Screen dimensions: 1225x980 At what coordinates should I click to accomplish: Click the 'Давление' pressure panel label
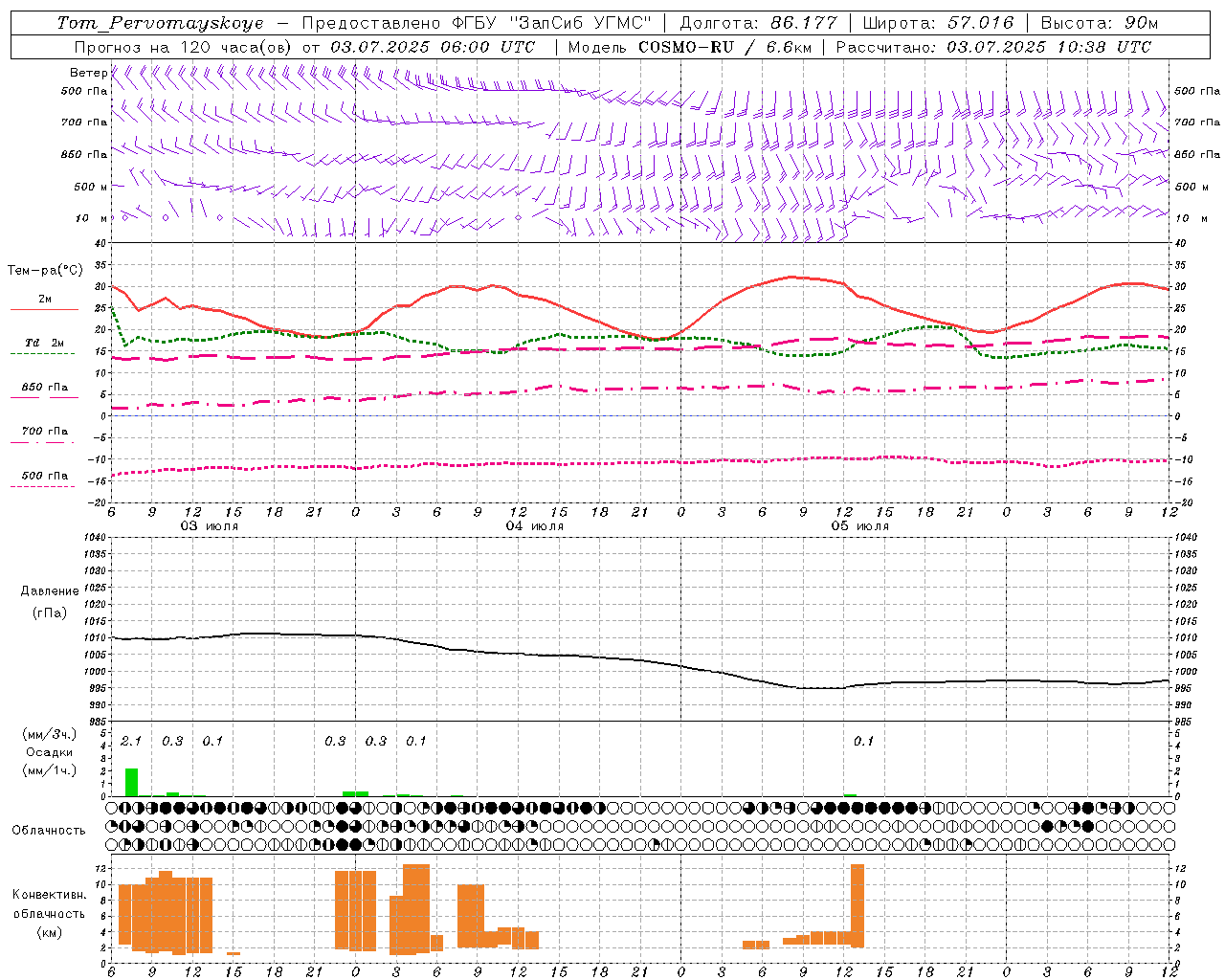(x=49, y=590)
